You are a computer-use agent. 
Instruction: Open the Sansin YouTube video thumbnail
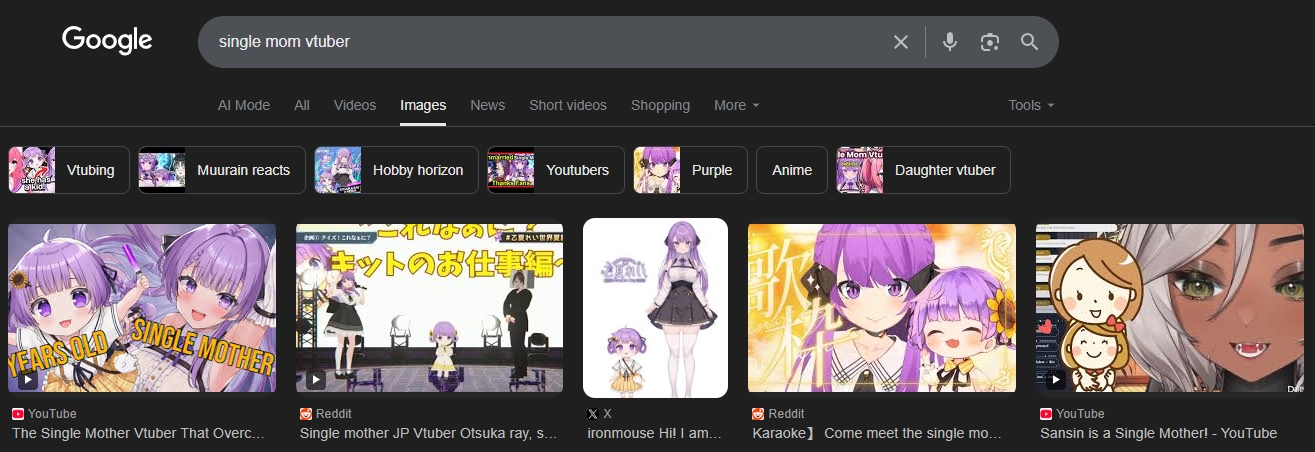[x=1170, y=308]
